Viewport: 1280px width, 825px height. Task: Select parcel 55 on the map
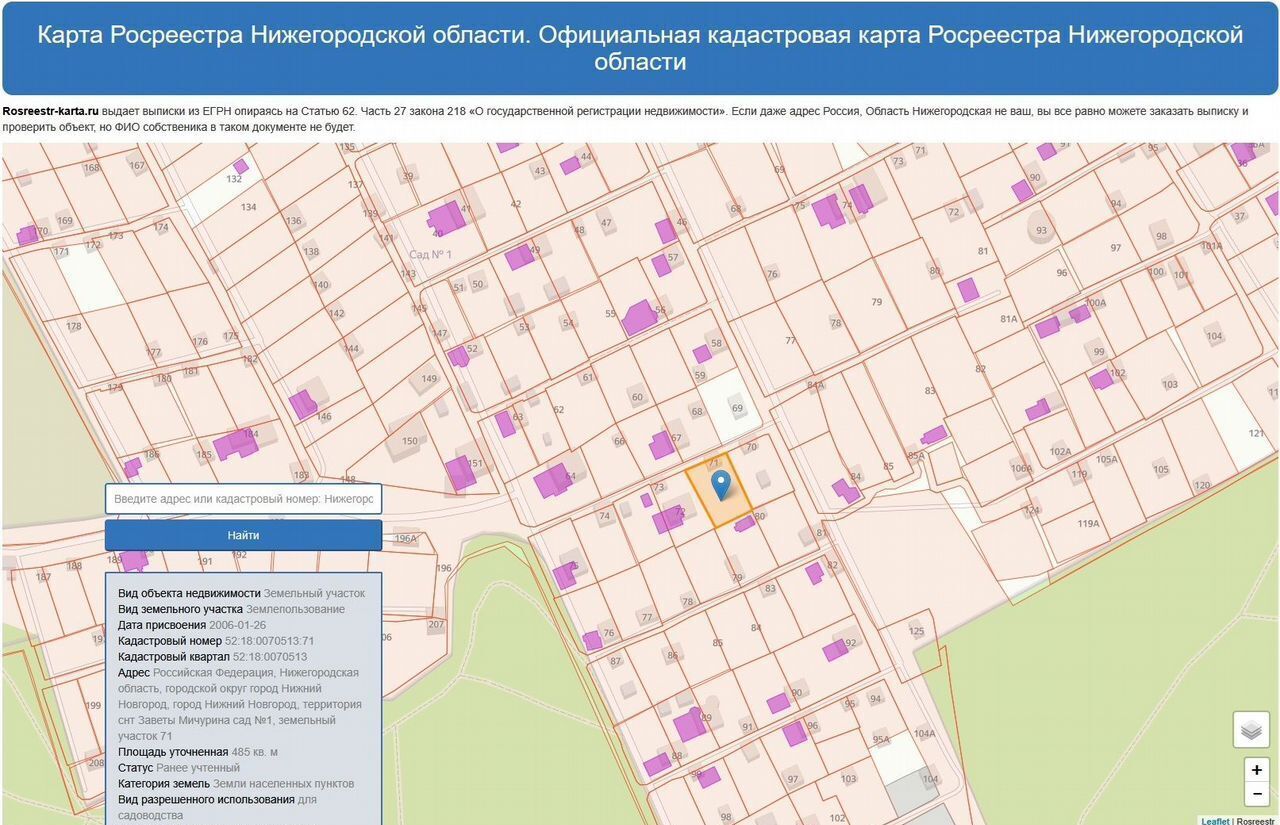[611, 314]
